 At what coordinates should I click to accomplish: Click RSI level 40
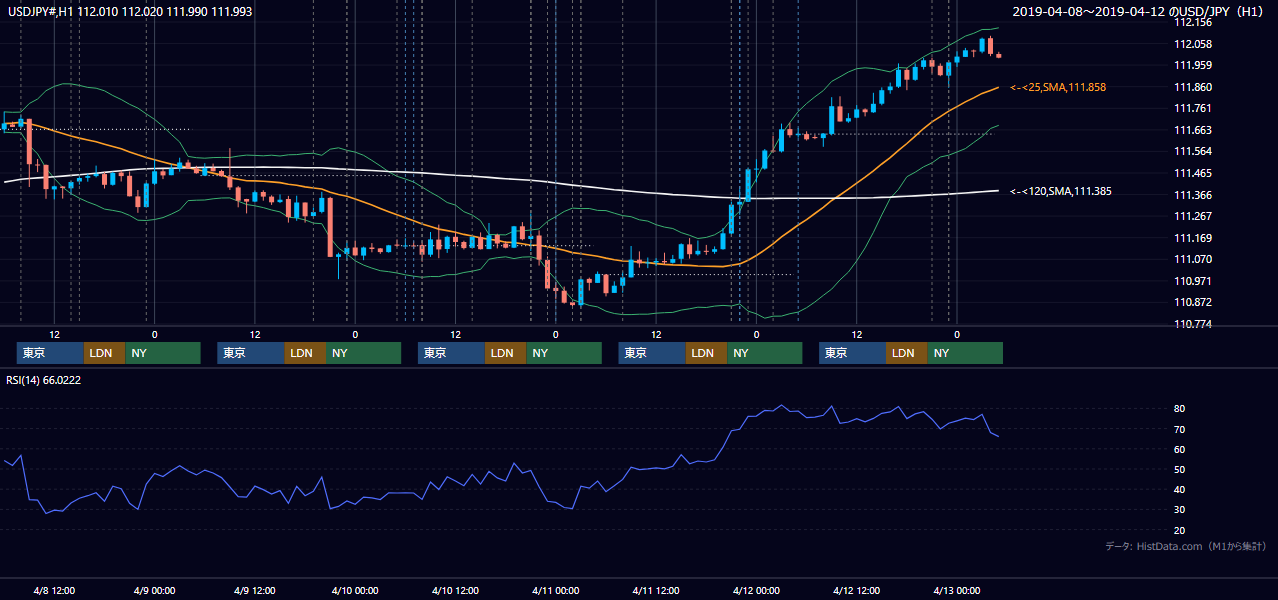(x=1180, y=489)
